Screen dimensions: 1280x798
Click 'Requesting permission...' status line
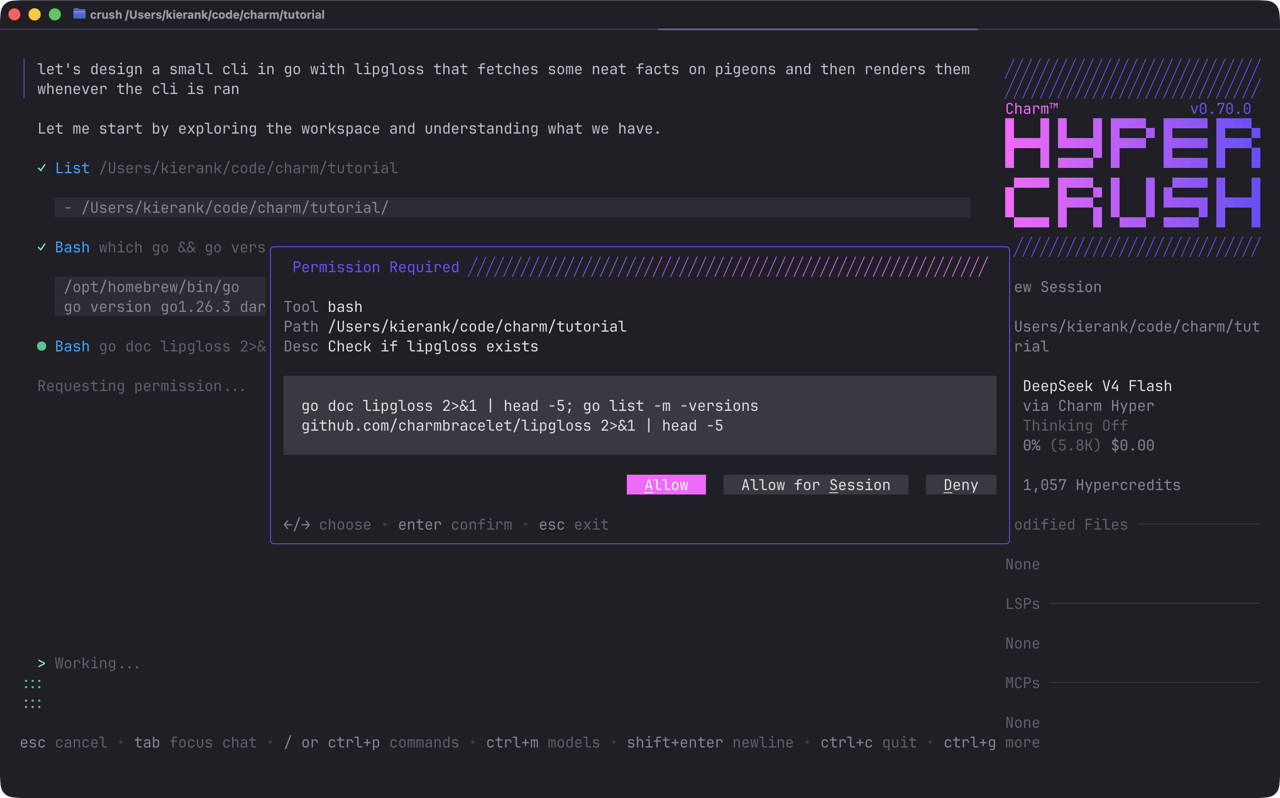click(141, 386)
